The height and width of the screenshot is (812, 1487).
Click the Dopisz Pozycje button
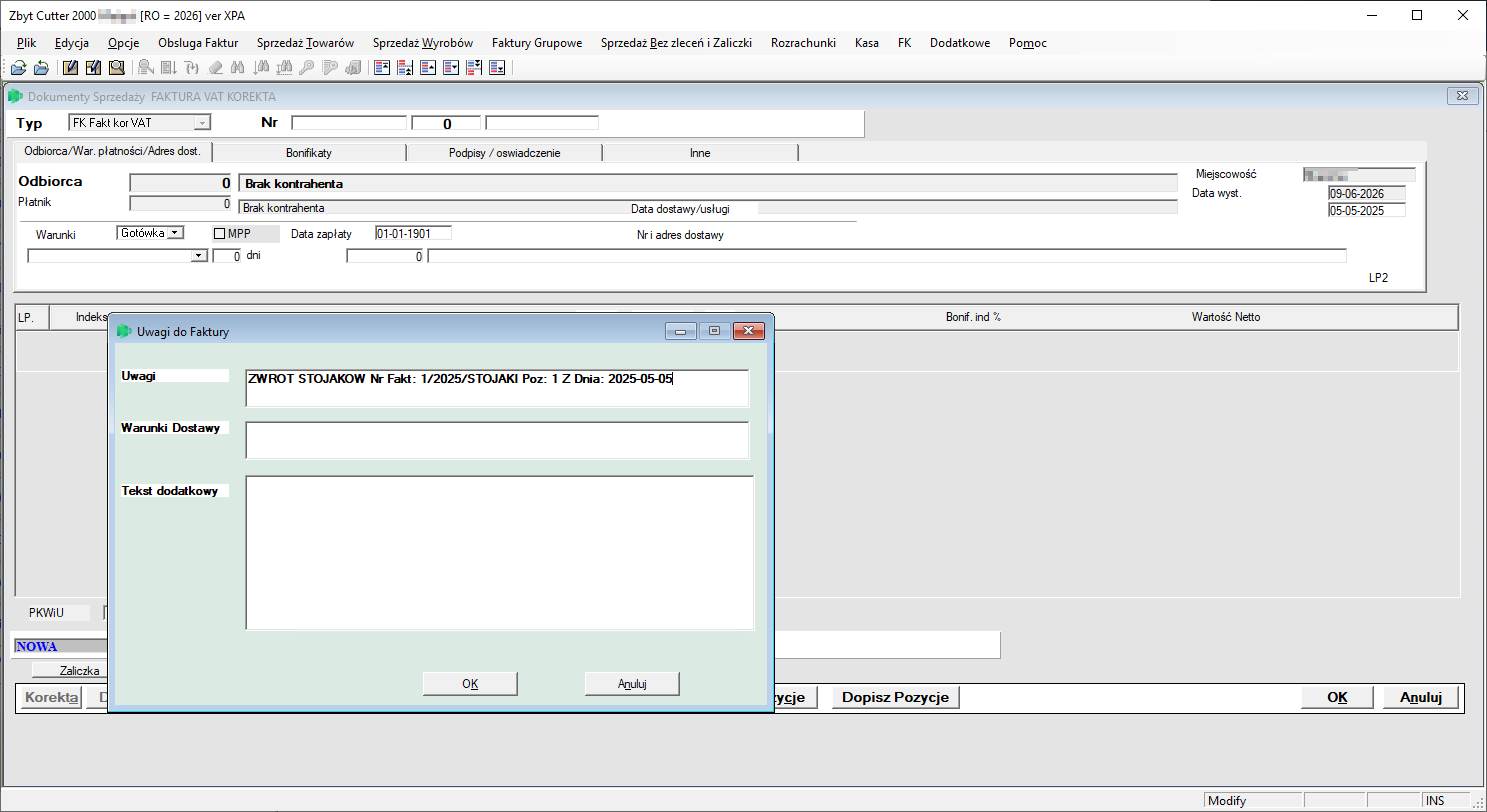click(x=896, y=697)
